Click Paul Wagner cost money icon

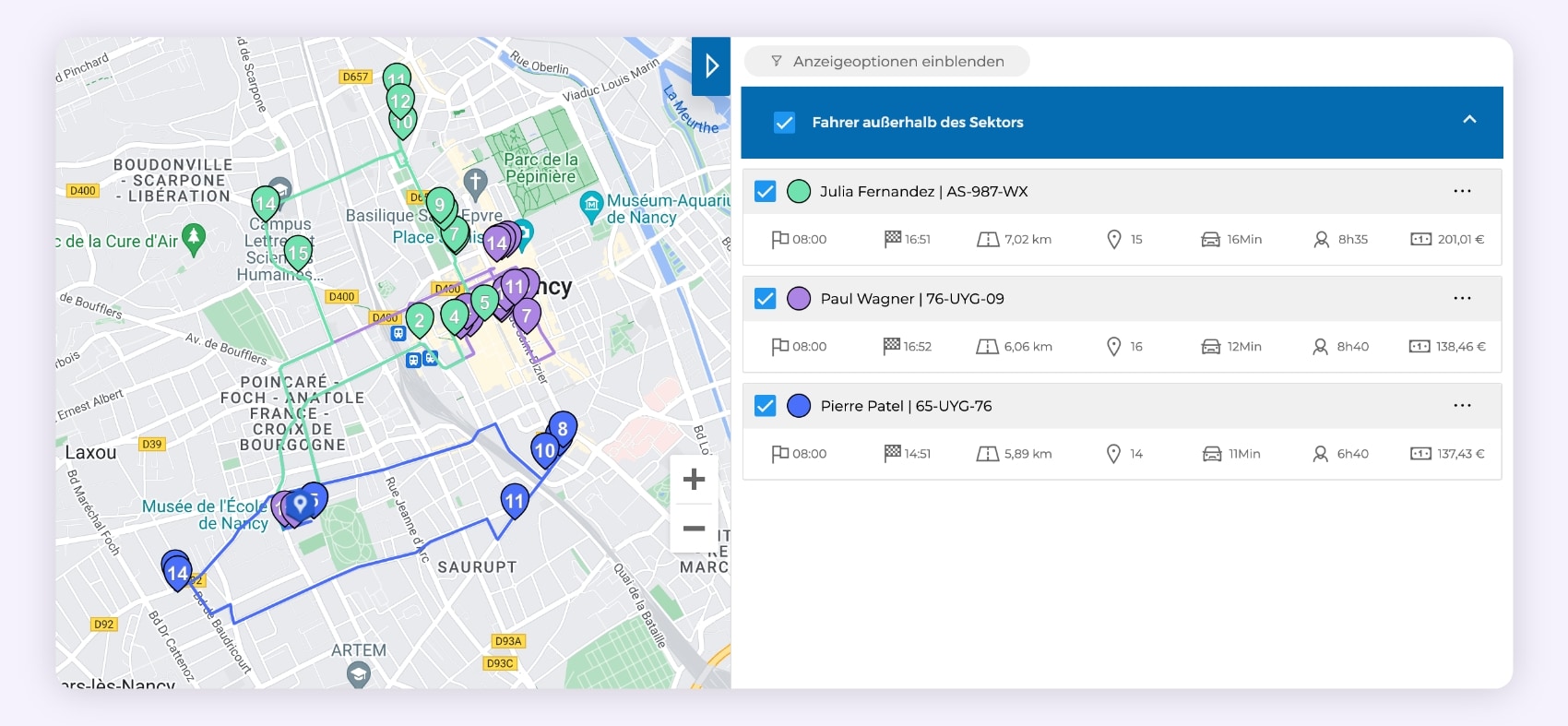click(1420, 346)
